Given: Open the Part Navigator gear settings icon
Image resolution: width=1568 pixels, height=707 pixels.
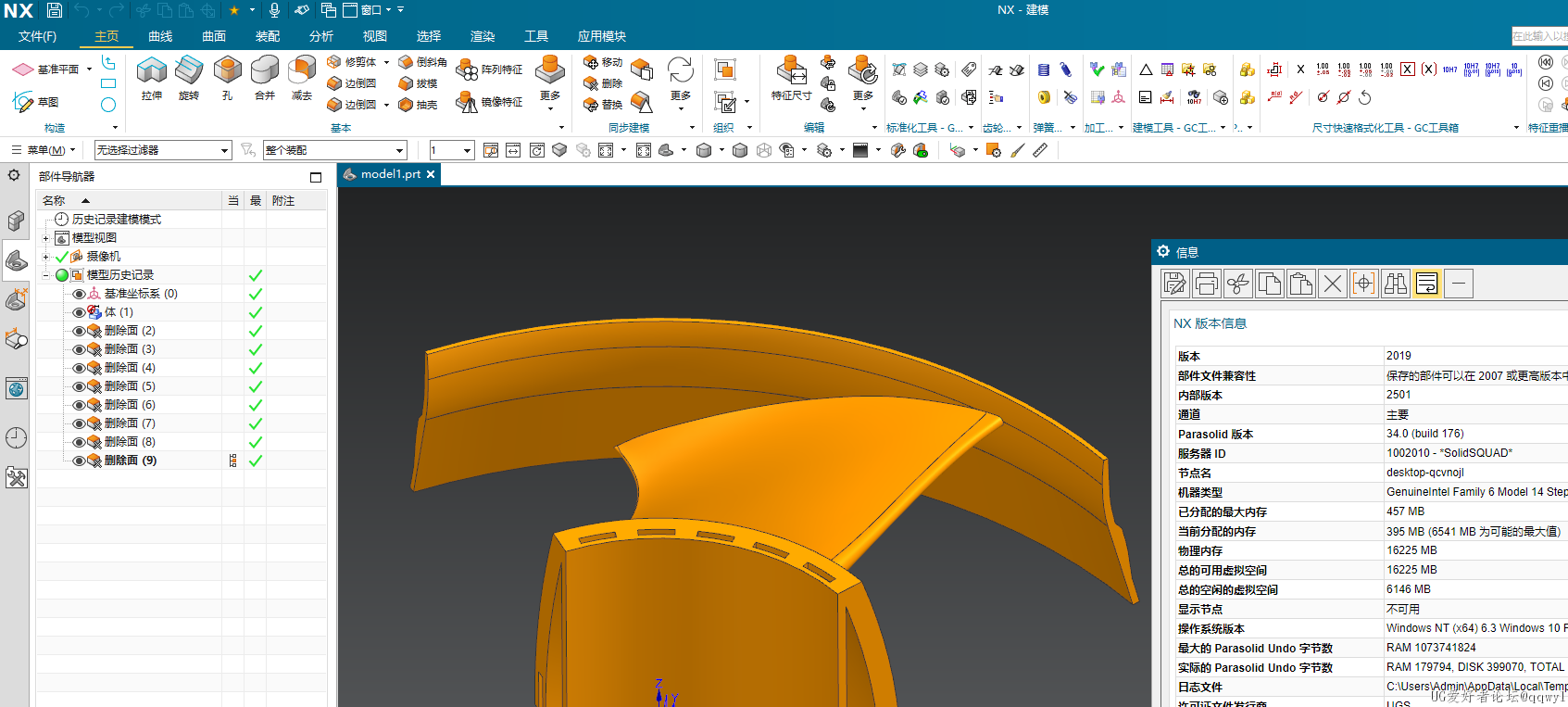Looking at the screenshot, I should [x=14, y=175].
